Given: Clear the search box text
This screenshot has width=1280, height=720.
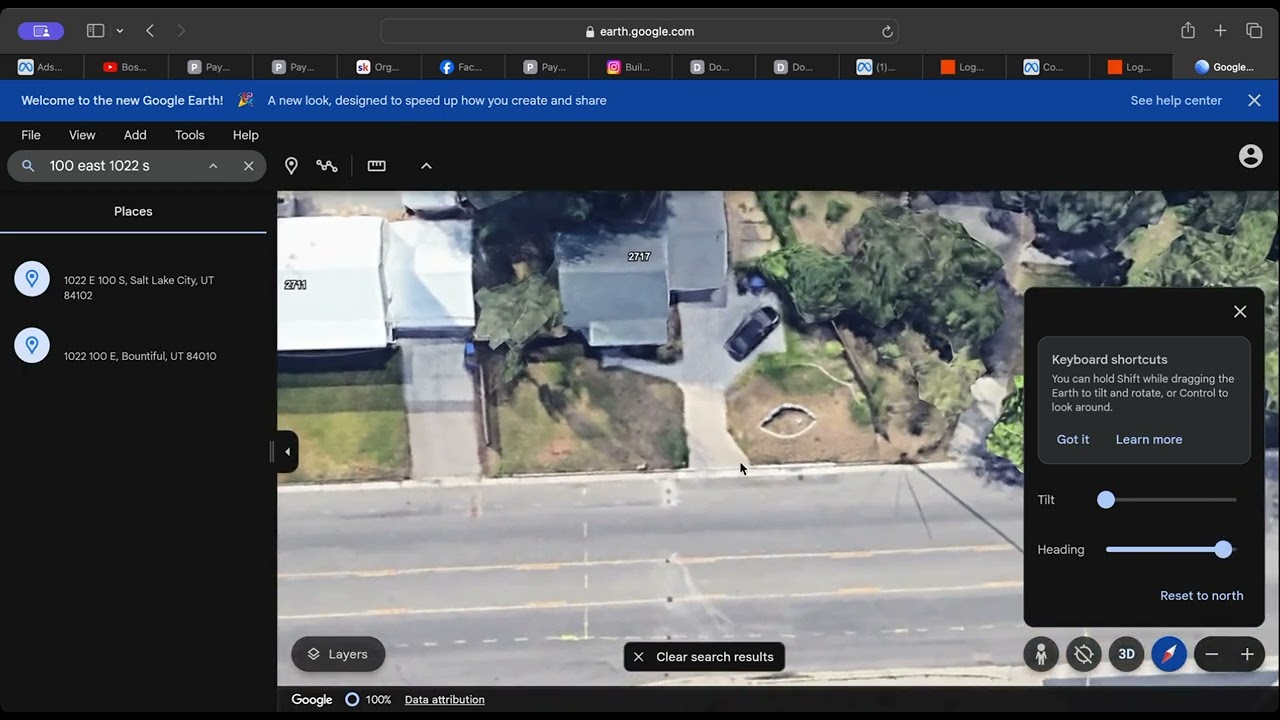Looking at the screenshot, I should [x=249, y=166].
